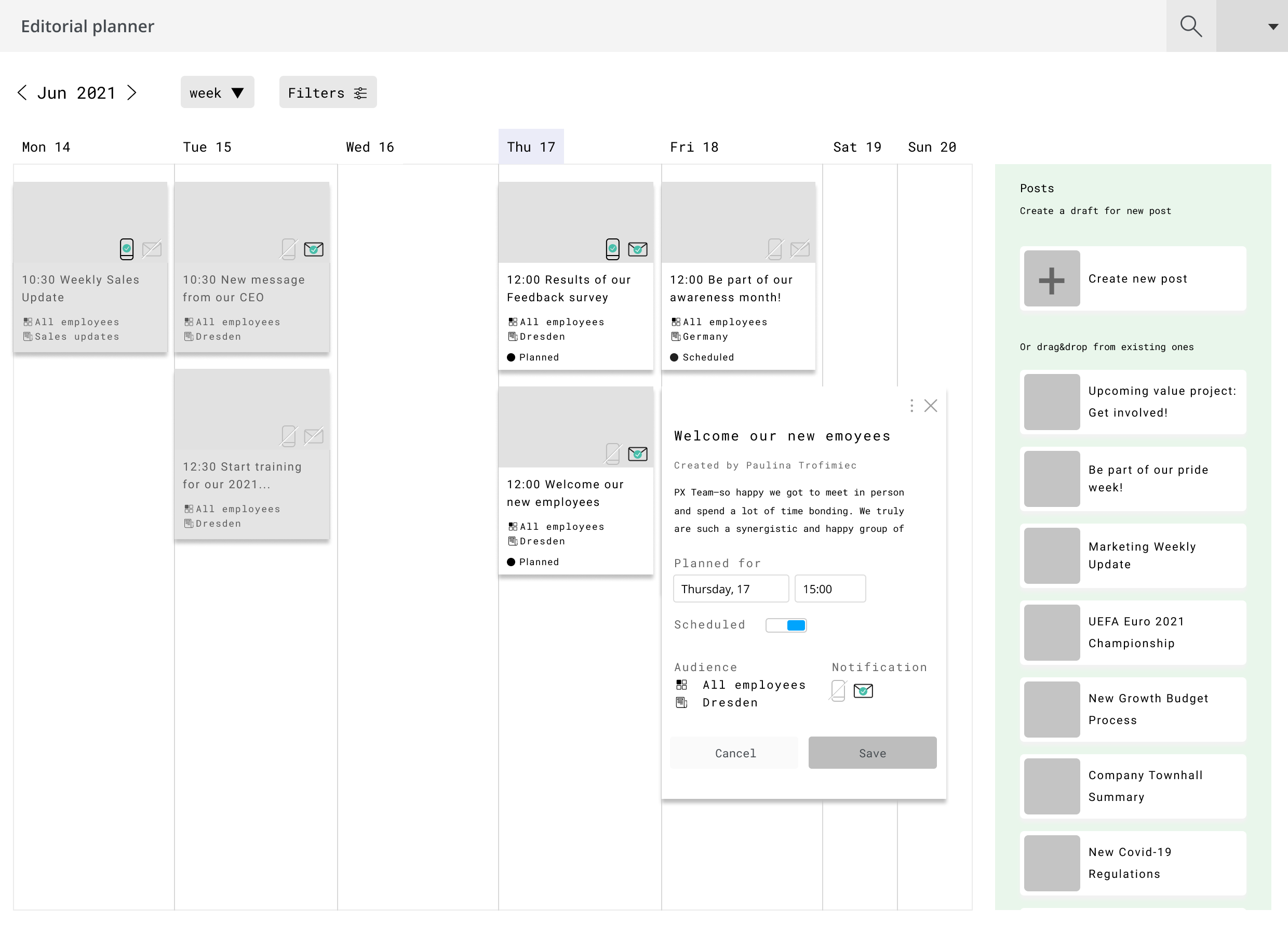Open the Thursday, 17 date picker

click(x=730, y=589)
